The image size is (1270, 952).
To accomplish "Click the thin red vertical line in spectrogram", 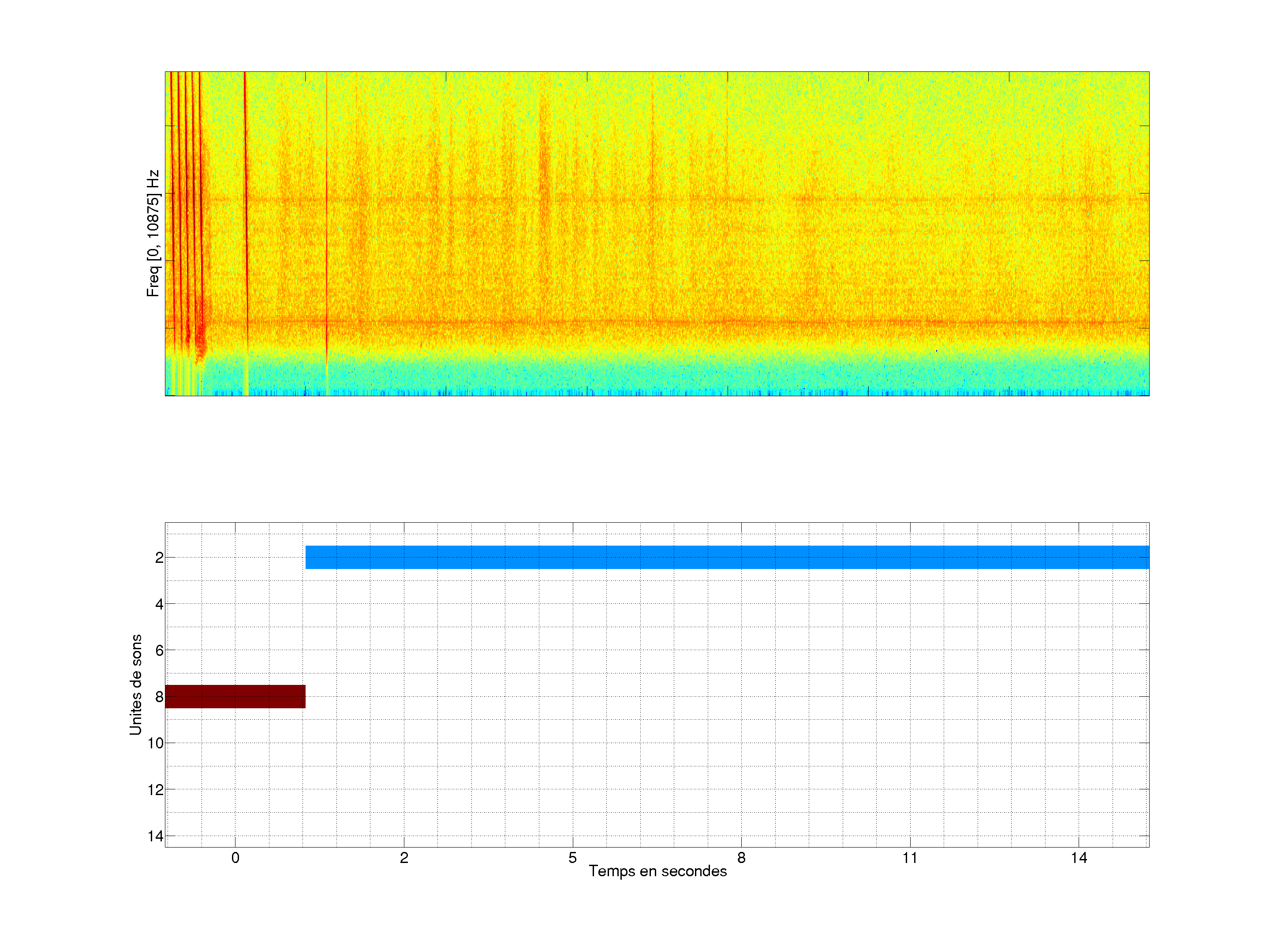I will click(x=327, y=218).
